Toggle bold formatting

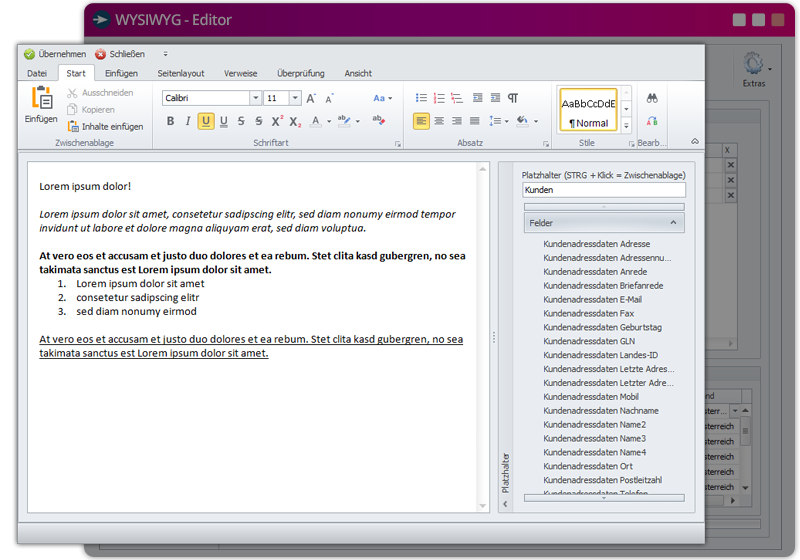(170, 121)
